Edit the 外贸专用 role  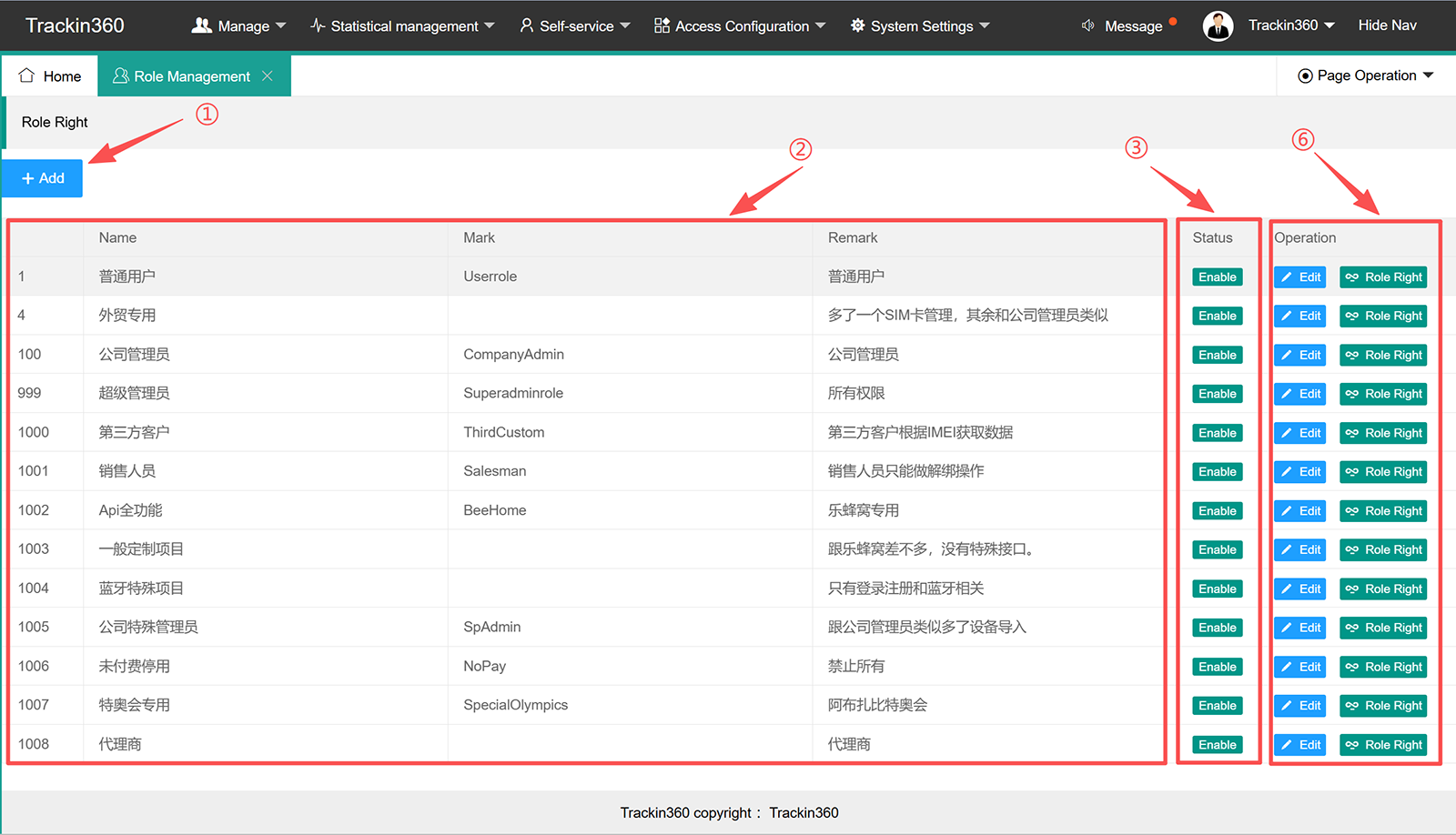tap(1300, 317)
